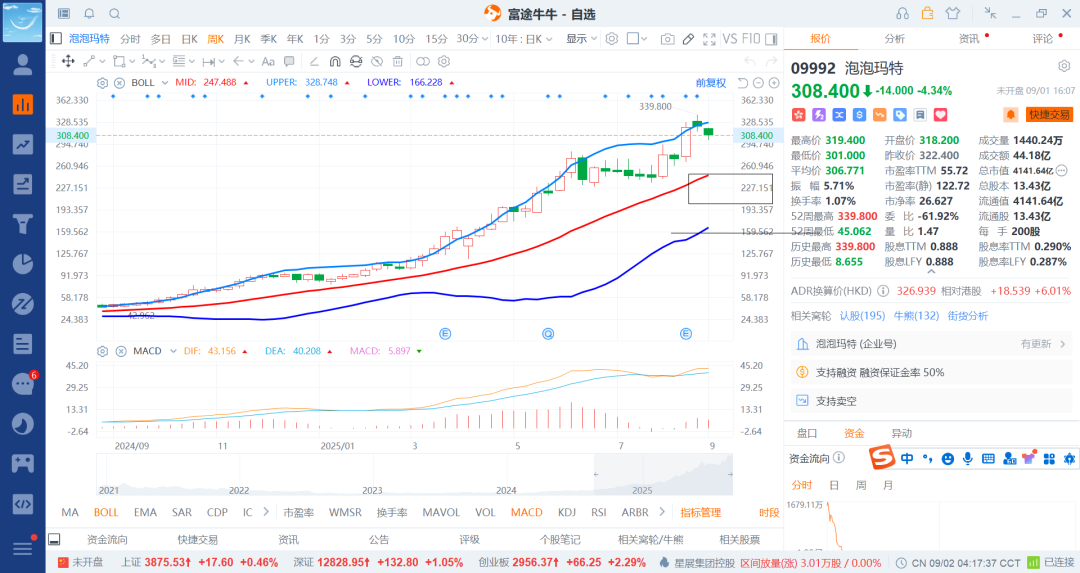The width and height of the screenshot is (1080, 573).
Task: Open the skin theme shirt icon
Action: coord(953,13)
